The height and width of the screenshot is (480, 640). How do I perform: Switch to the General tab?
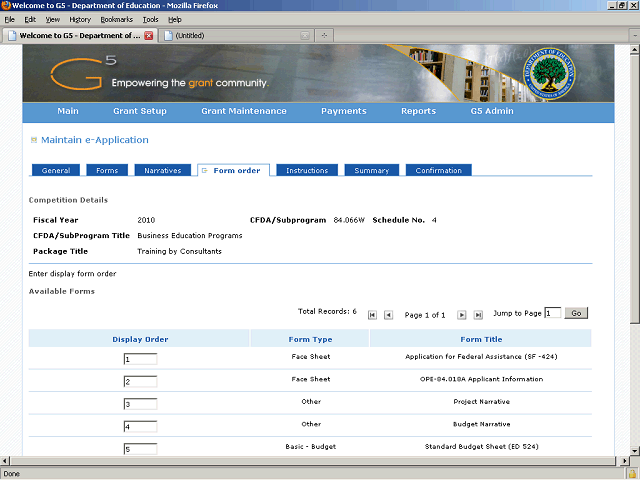[x=56, y=170]
